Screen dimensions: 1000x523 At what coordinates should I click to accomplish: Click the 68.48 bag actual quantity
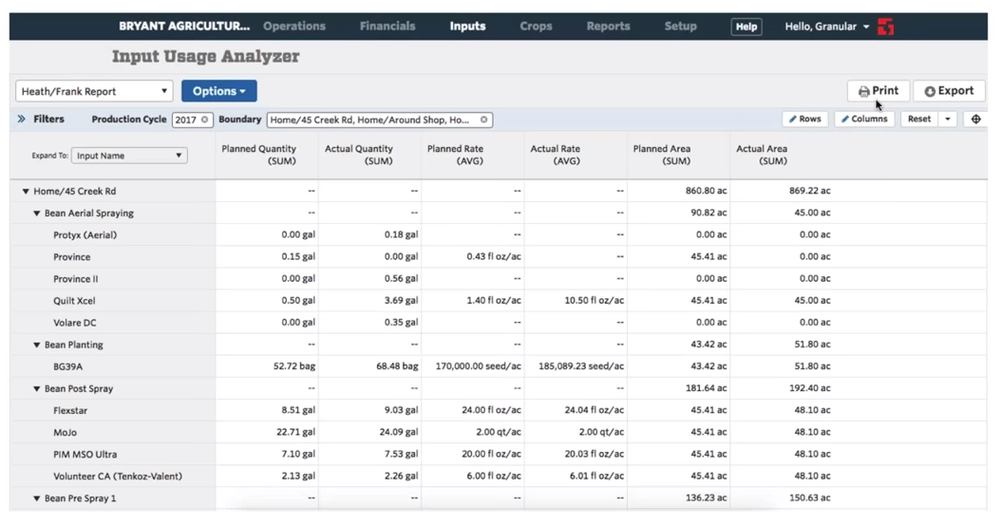pyautogui.click(x=397, y=367)
